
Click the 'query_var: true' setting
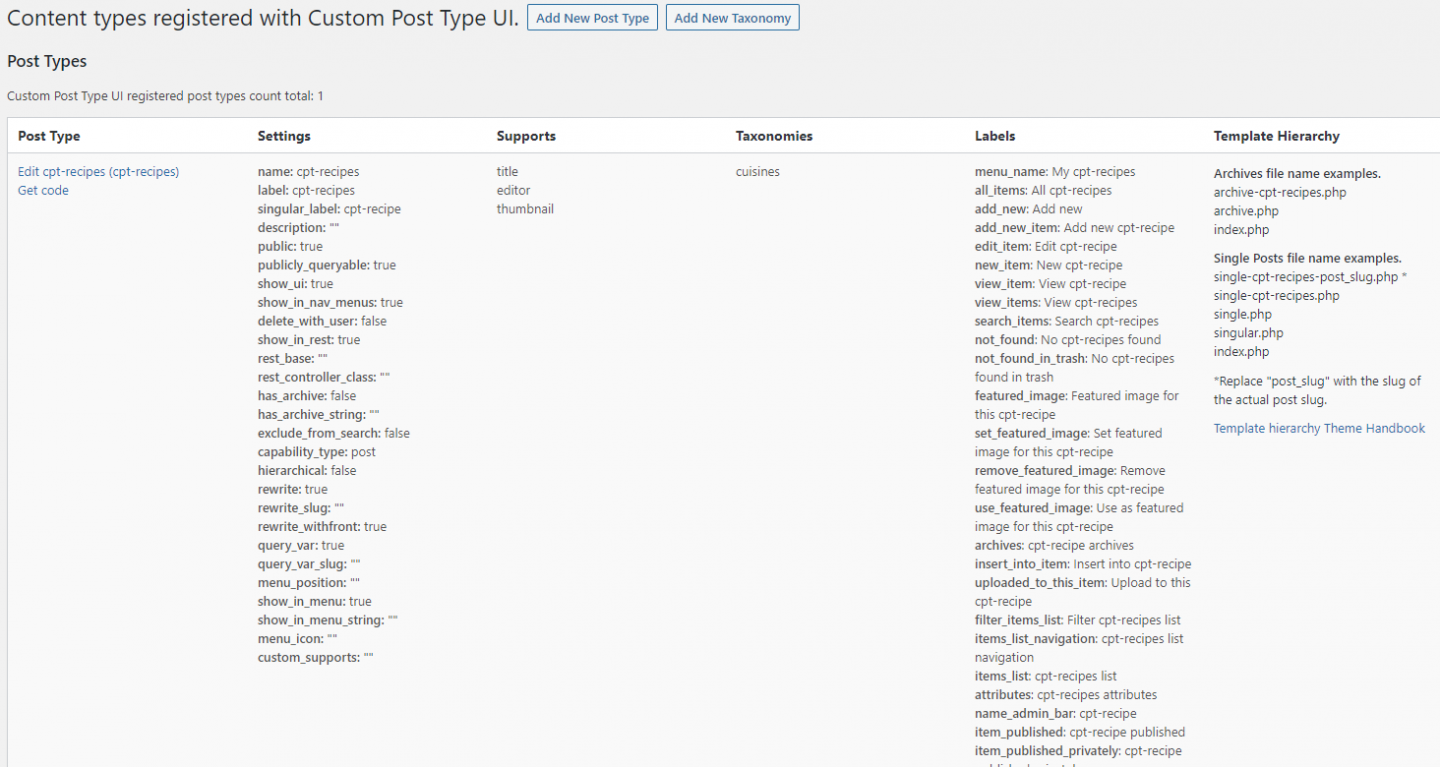(301, 546)
